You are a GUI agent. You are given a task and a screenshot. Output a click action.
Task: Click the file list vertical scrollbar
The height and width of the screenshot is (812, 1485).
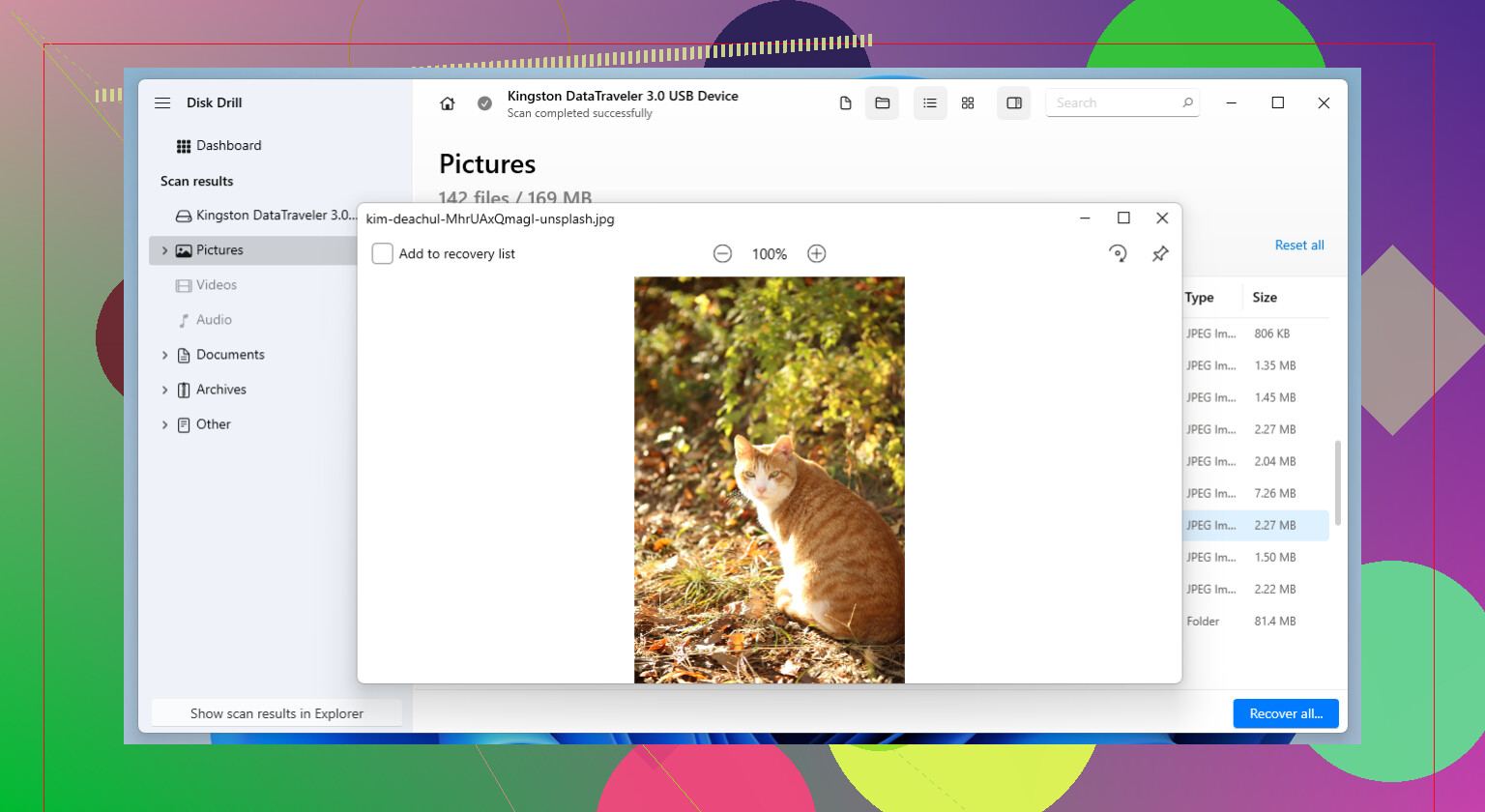pyautogui.click(x=1338, y=483)
